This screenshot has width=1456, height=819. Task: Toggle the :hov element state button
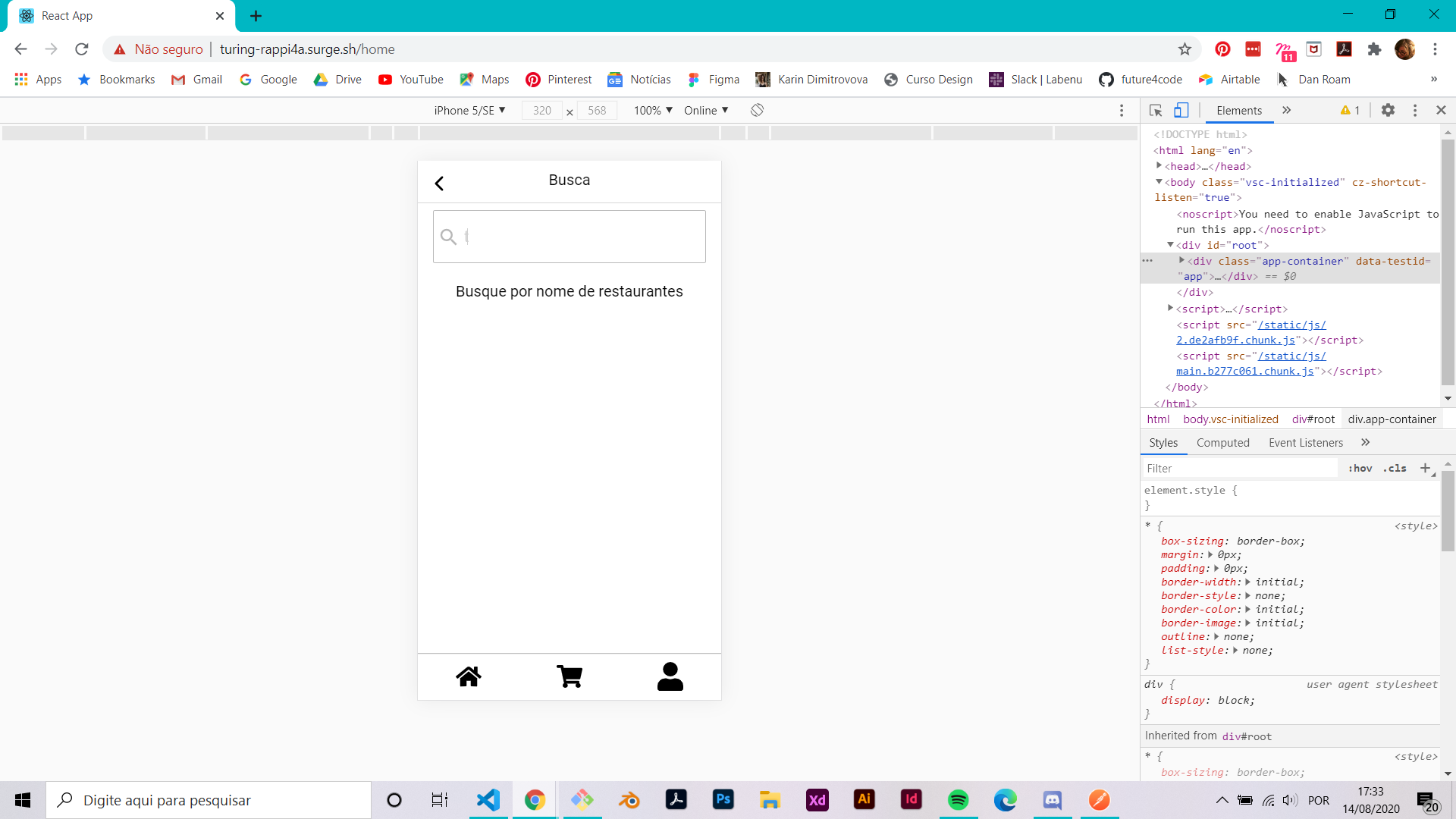(x=1360, y=469)
